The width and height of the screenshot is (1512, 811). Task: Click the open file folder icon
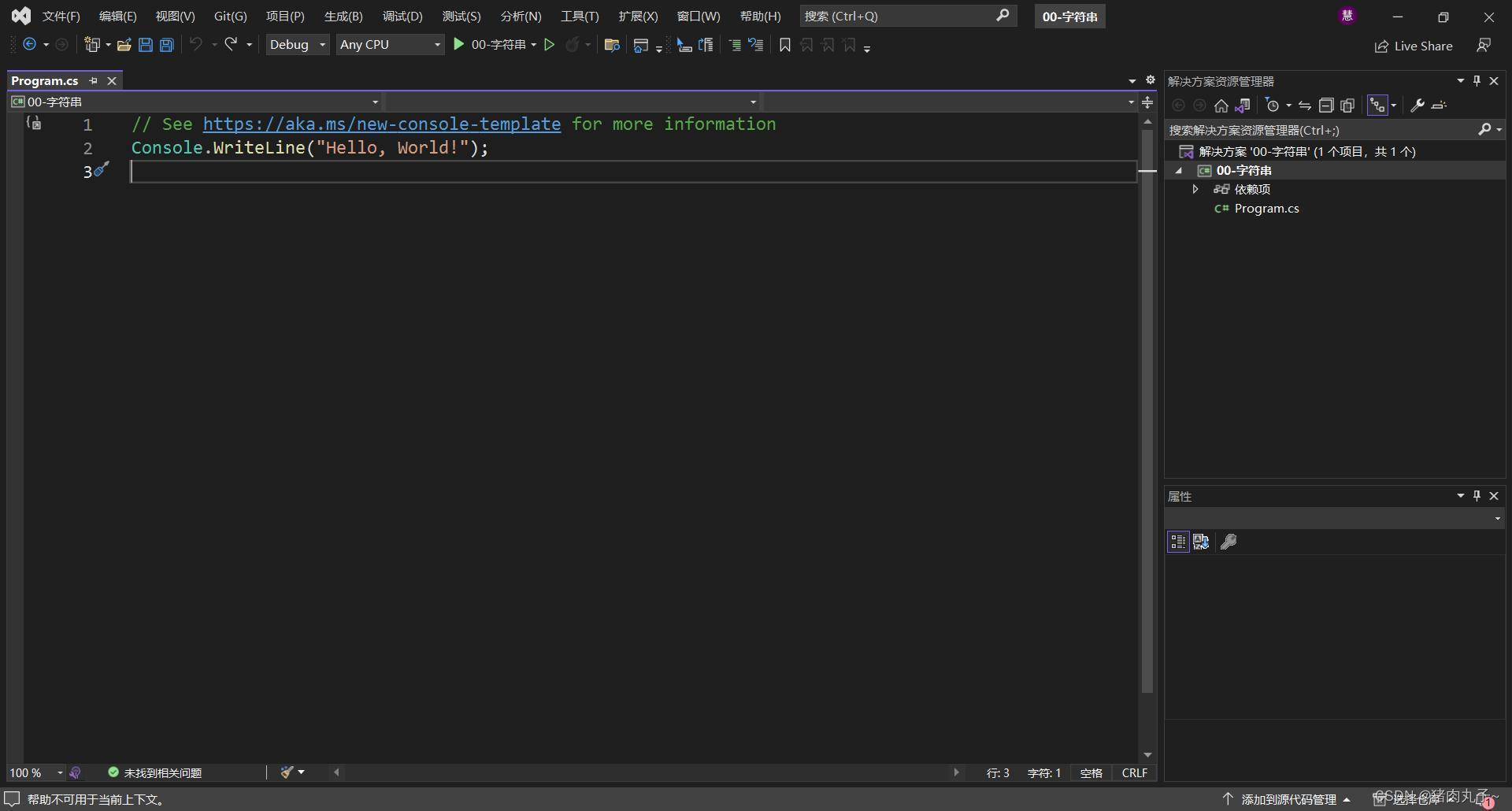pyautogui.click(x=124, y=45)
